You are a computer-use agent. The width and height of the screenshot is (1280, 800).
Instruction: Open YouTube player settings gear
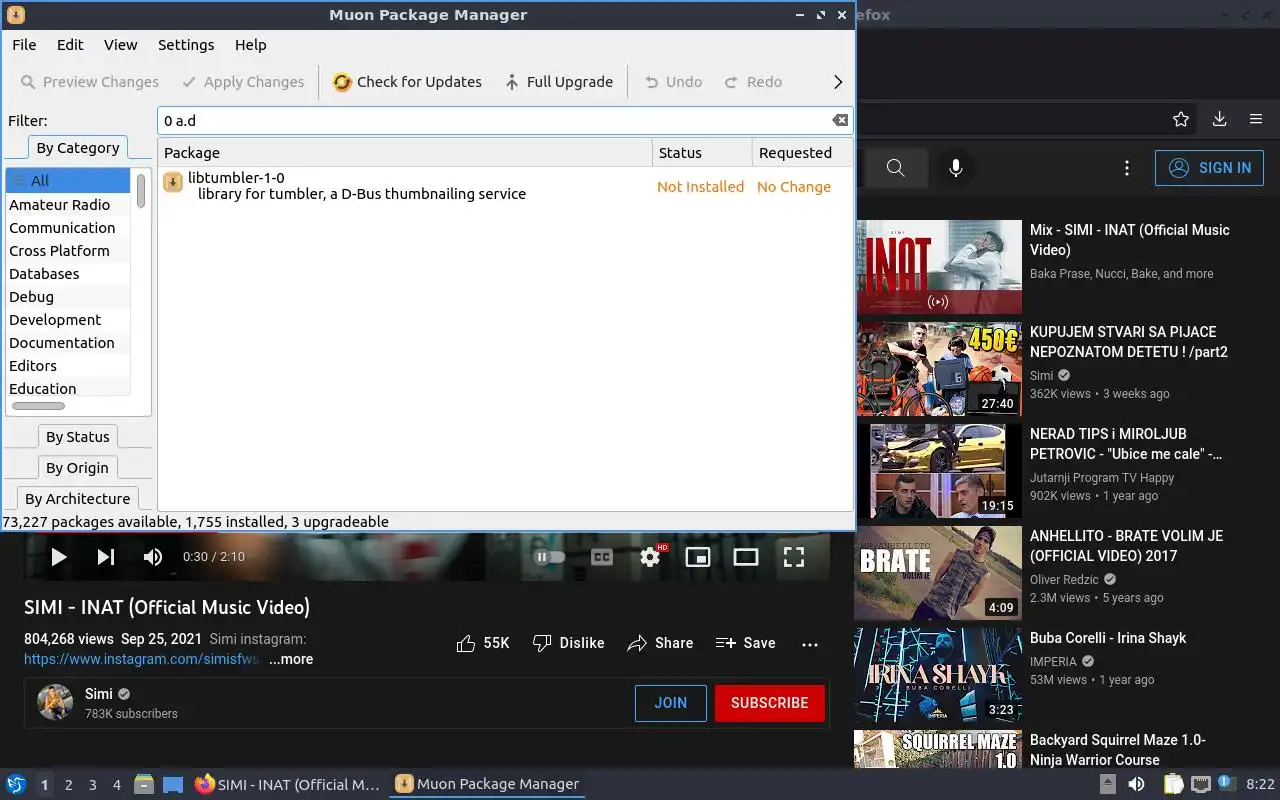(650, 557)
